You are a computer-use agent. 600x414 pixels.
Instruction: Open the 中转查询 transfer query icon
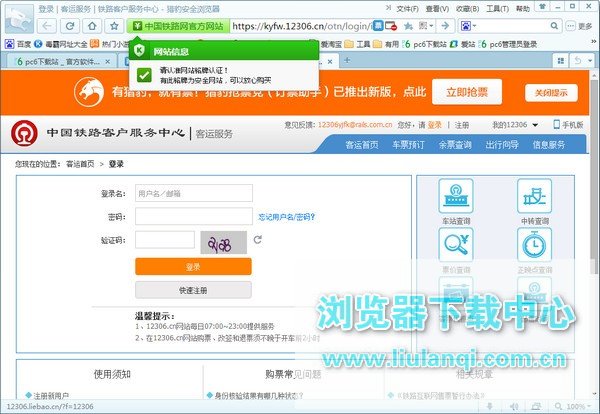(535, 196)
